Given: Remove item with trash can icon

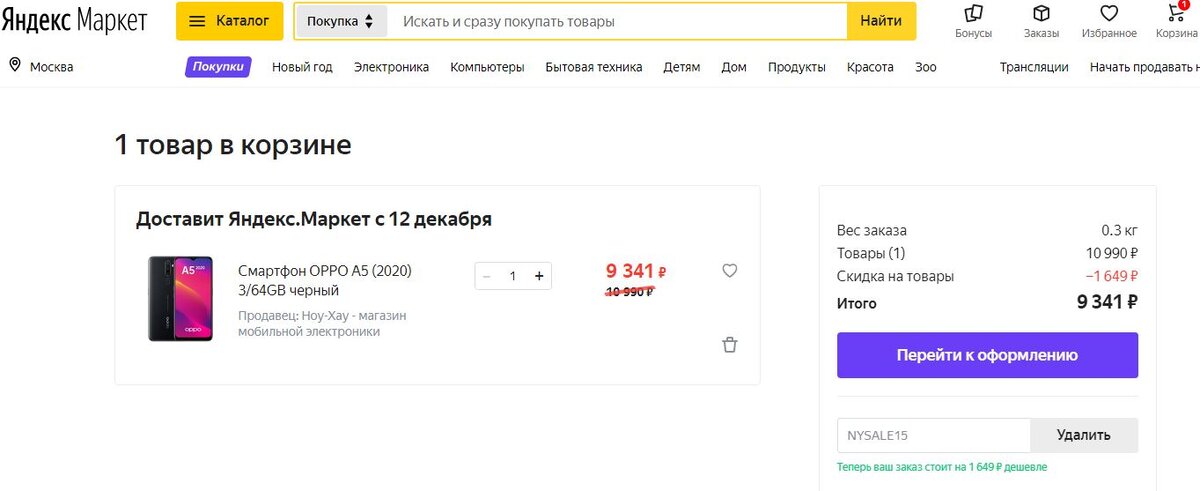Looking at the screenshot, I should tap(730, 345).
